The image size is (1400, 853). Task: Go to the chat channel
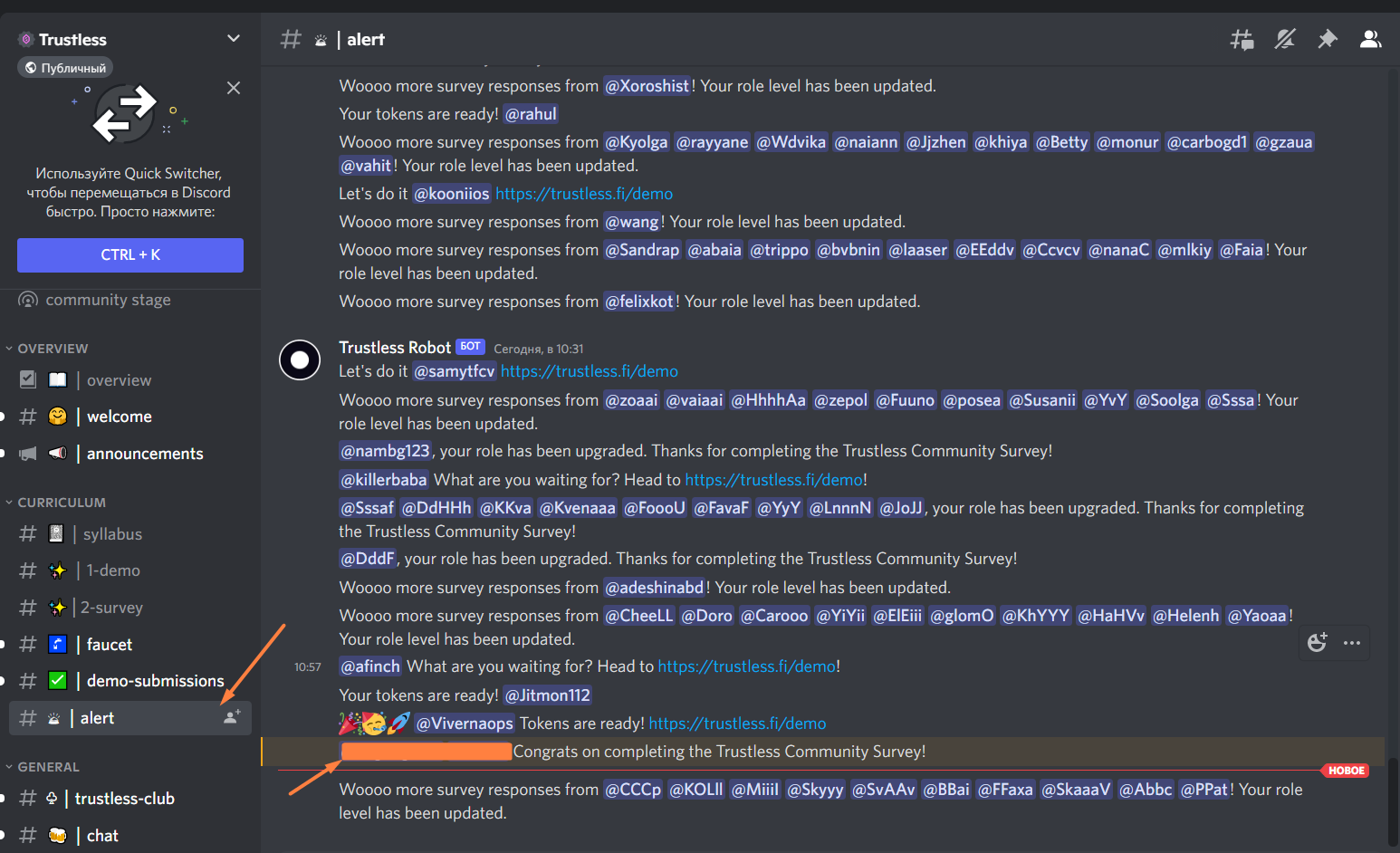[129, 836]
